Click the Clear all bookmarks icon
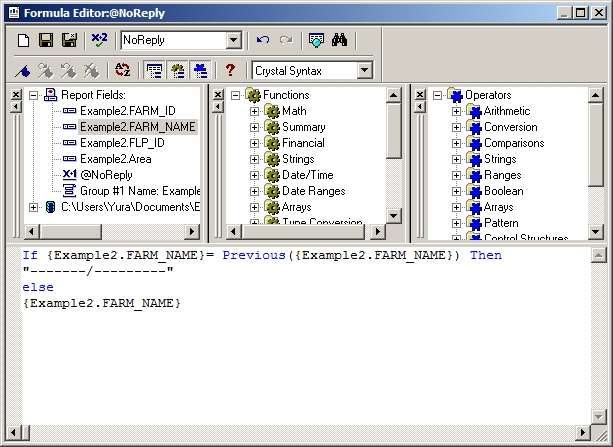 point(92,71)
